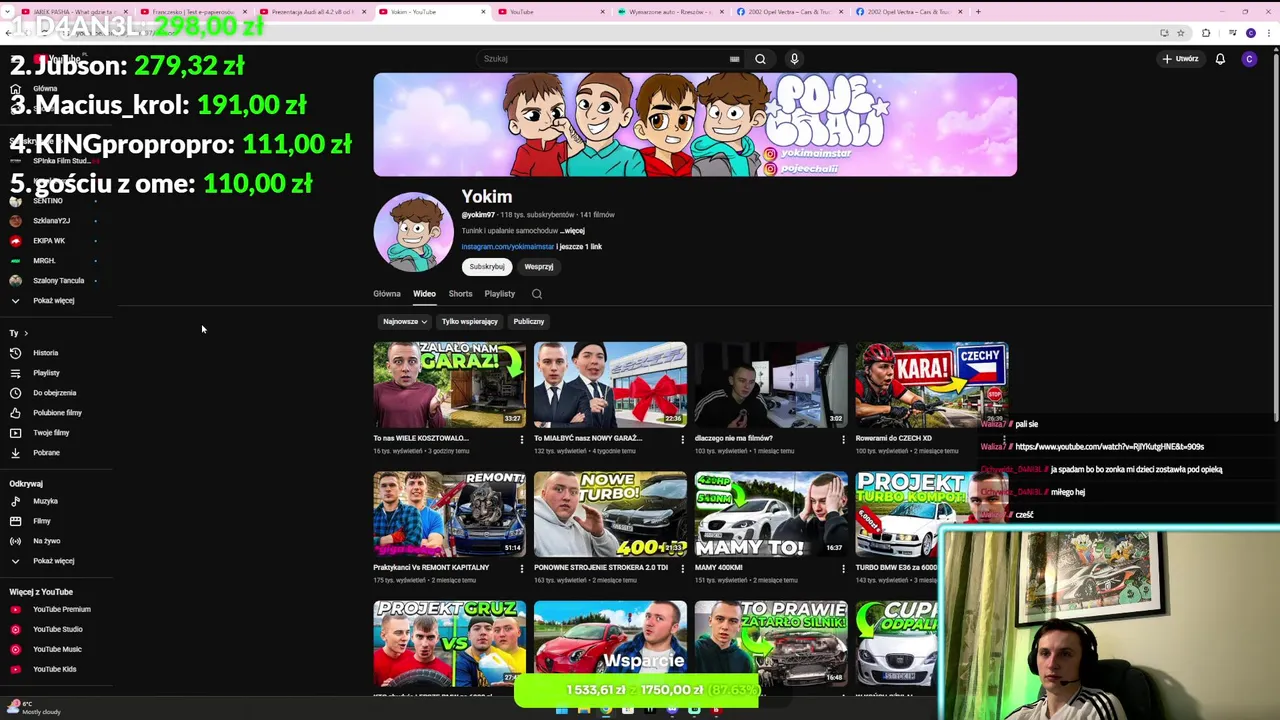The image size is (1280, 720).
Task: Open Twoje filmy in sidebar
Action: (51, 433)
